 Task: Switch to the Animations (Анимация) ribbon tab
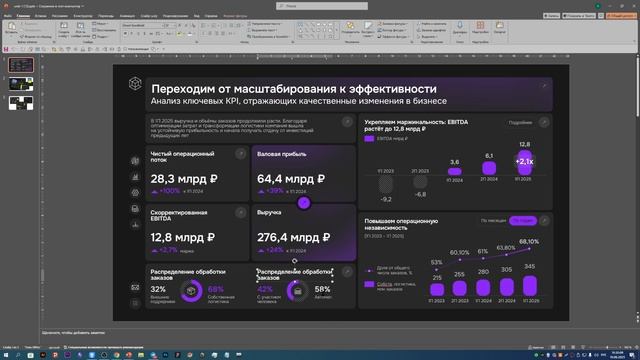click(127, 16)
